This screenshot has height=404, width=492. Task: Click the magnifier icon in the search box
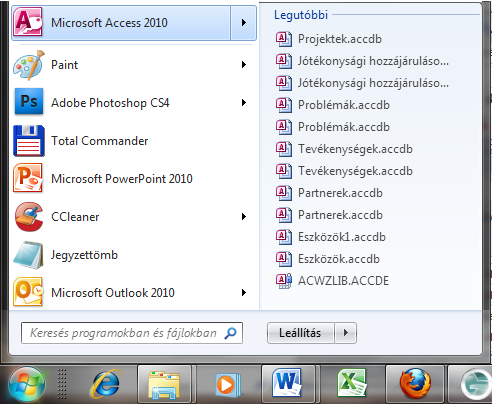pos(230,333)
